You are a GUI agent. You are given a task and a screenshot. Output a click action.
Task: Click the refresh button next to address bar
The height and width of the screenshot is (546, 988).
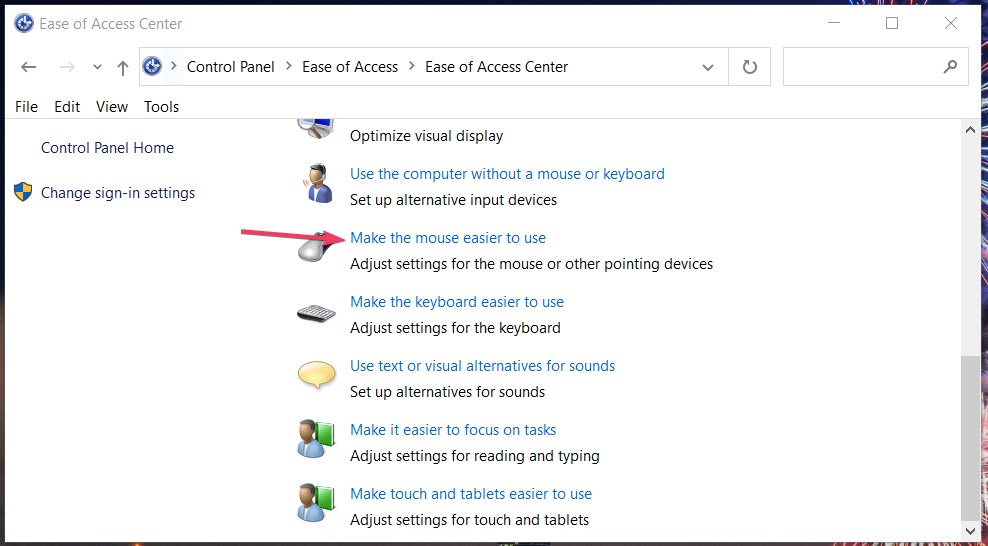point(749,67)
